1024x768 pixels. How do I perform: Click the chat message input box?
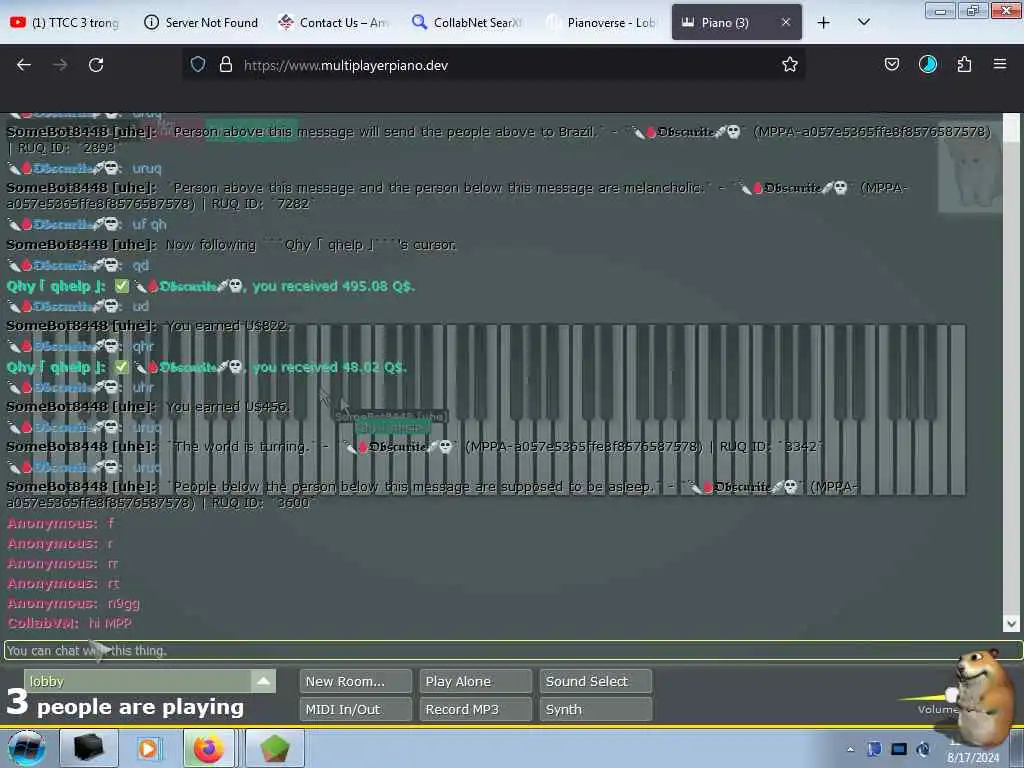point(513,650)
